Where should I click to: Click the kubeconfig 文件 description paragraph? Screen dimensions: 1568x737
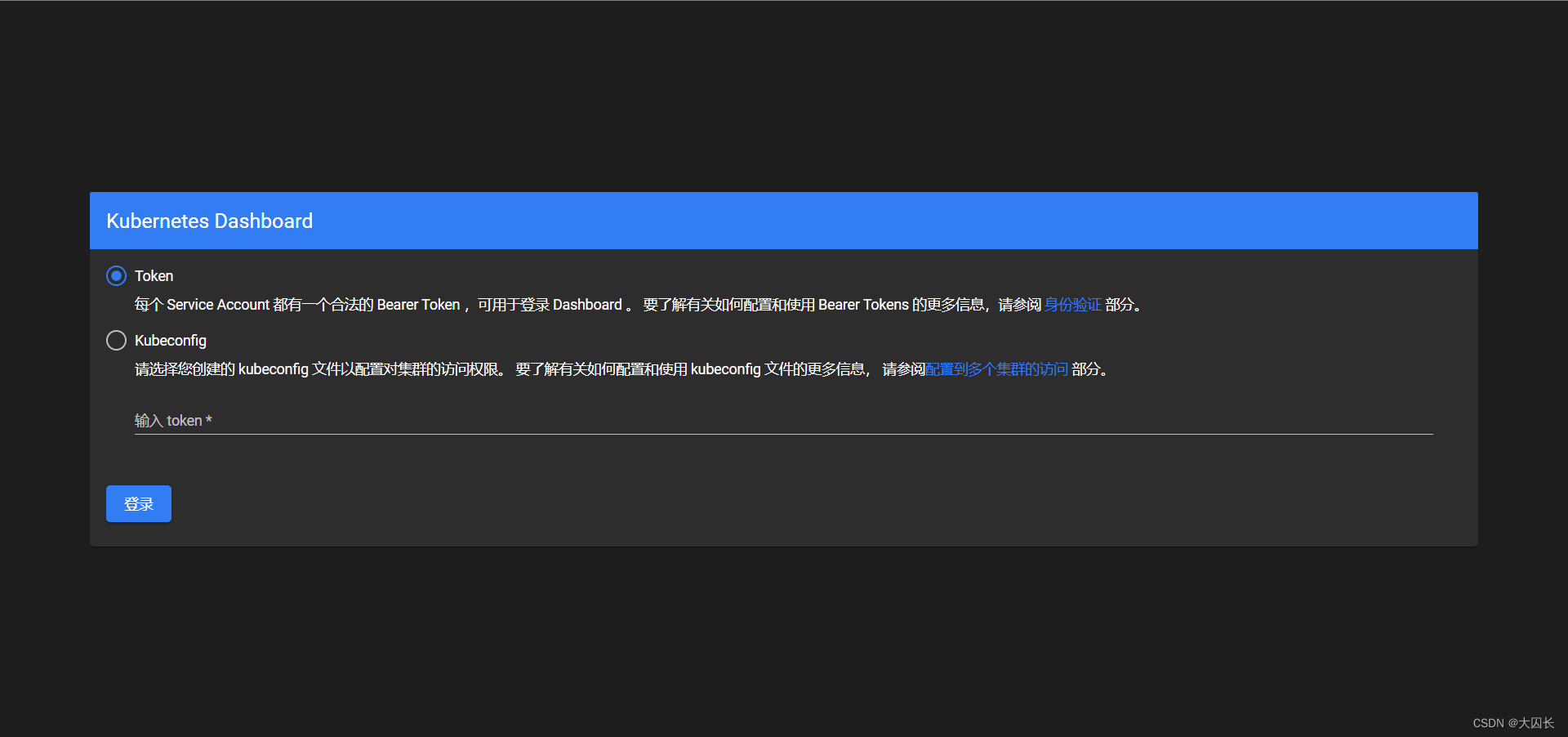(x=621, y=369)
